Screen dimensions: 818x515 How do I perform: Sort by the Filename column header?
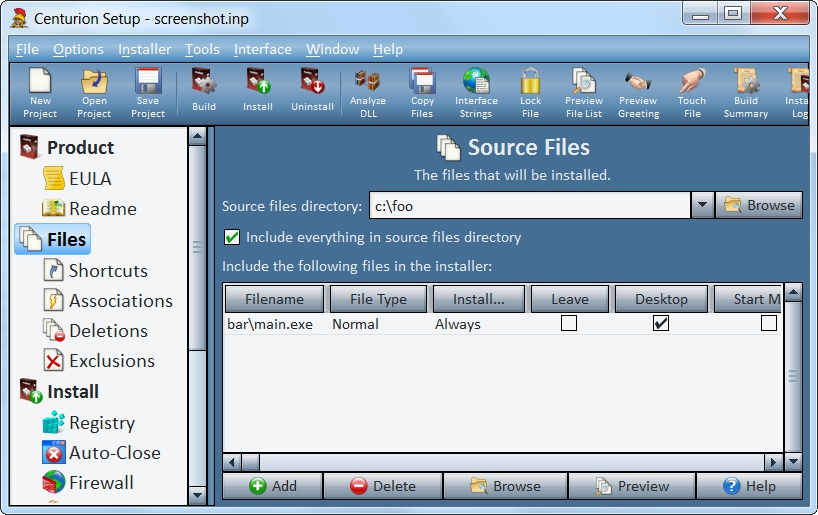[x=274, y=299]
